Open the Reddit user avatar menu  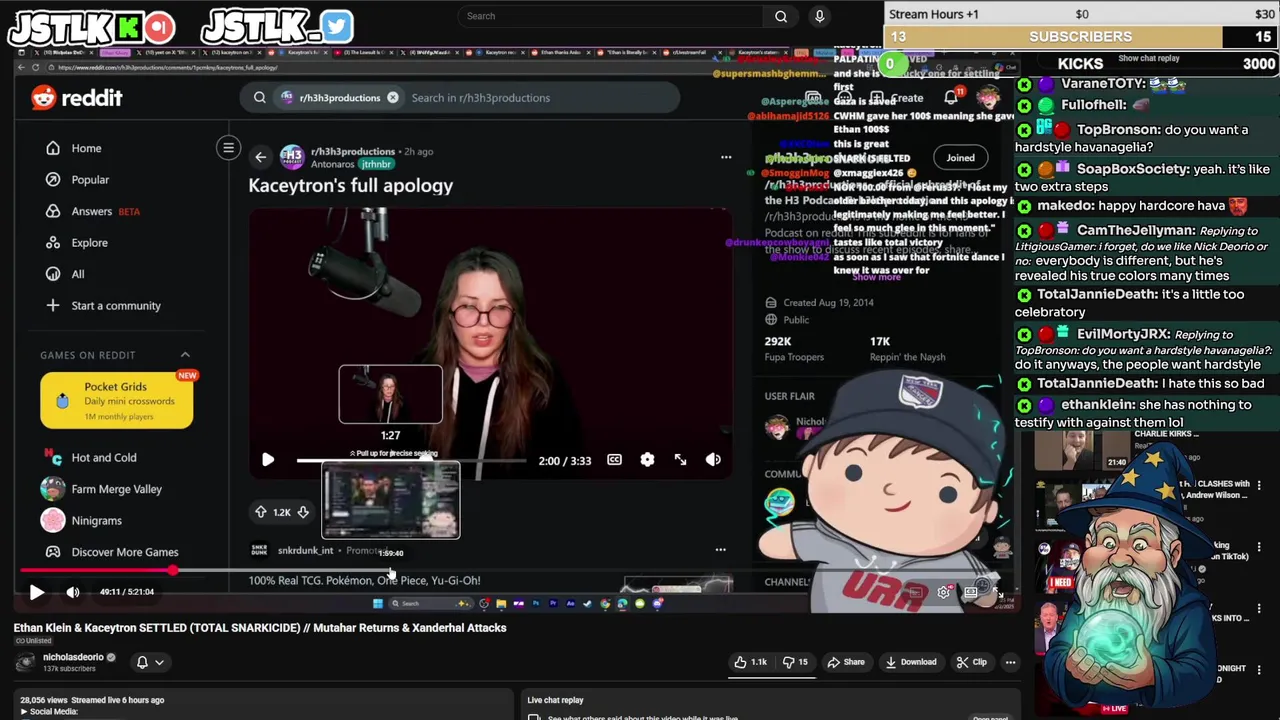click(988, 98)
